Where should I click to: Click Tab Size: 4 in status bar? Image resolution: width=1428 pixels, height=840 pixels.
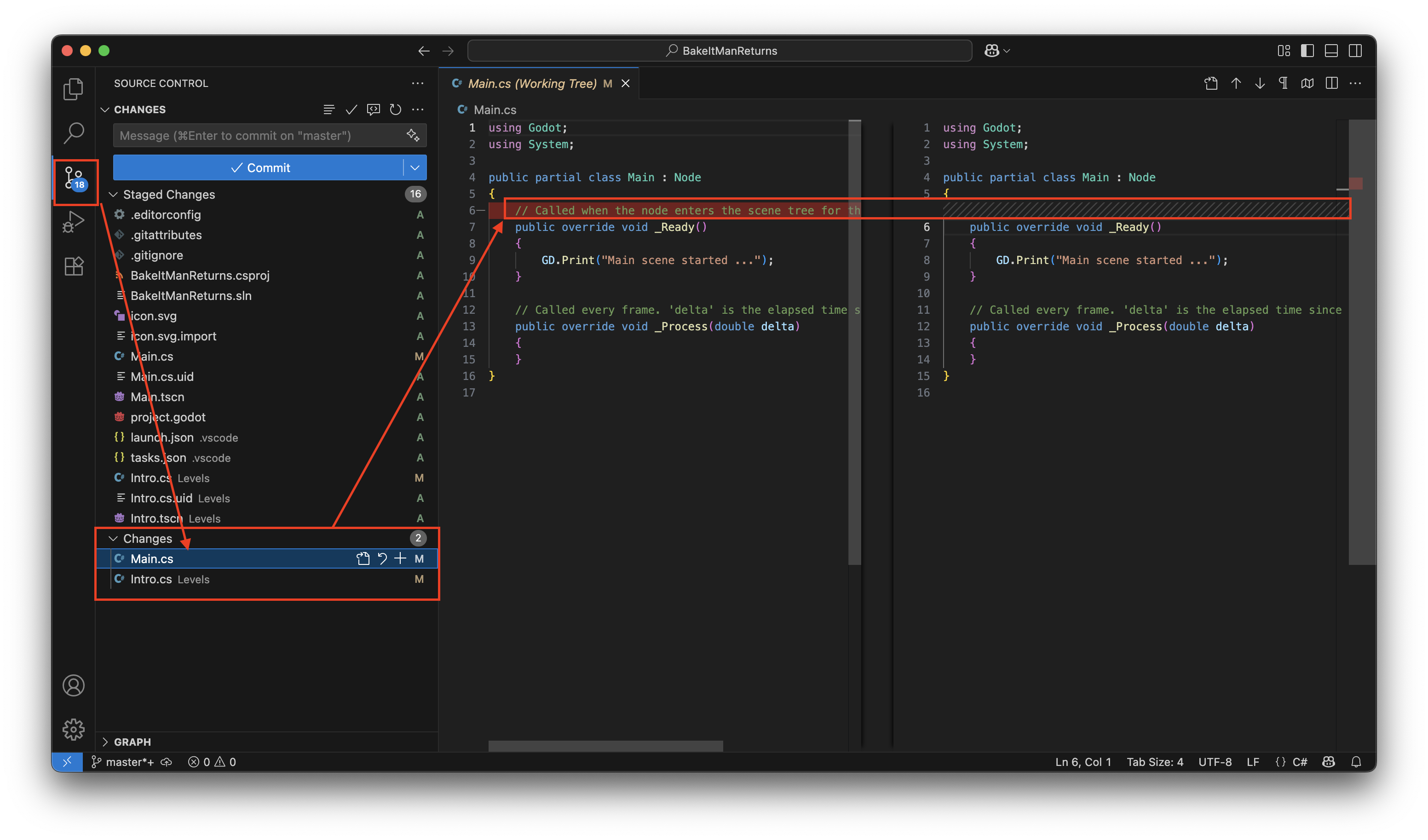pyautogui.click(x=1155, y=762)
